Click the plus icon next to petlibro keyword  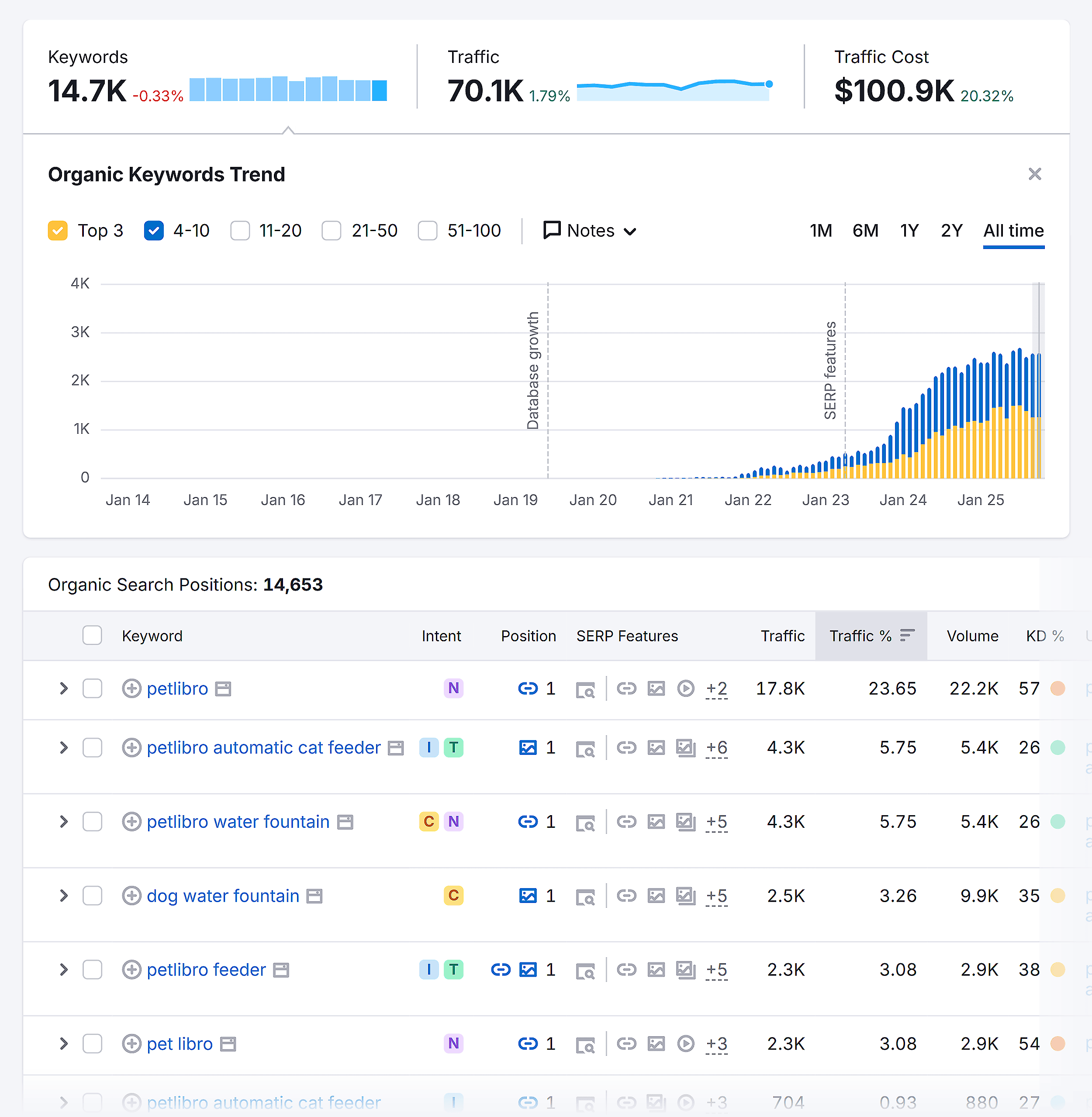click(x=131, y=688)
